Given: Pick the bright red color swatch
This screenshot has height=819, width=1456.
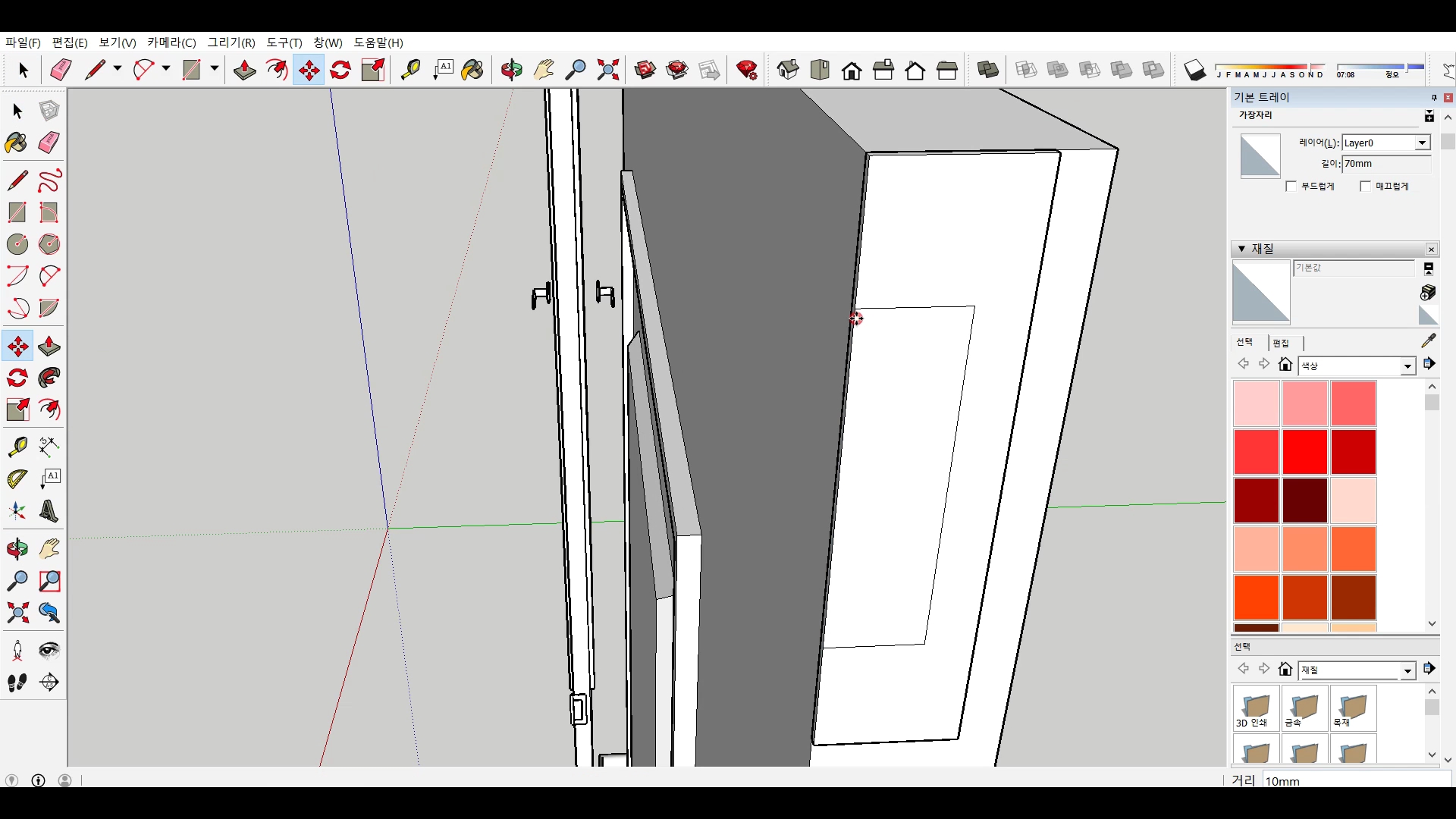Looking at the screenshot, I should [x=1304, y=452].
